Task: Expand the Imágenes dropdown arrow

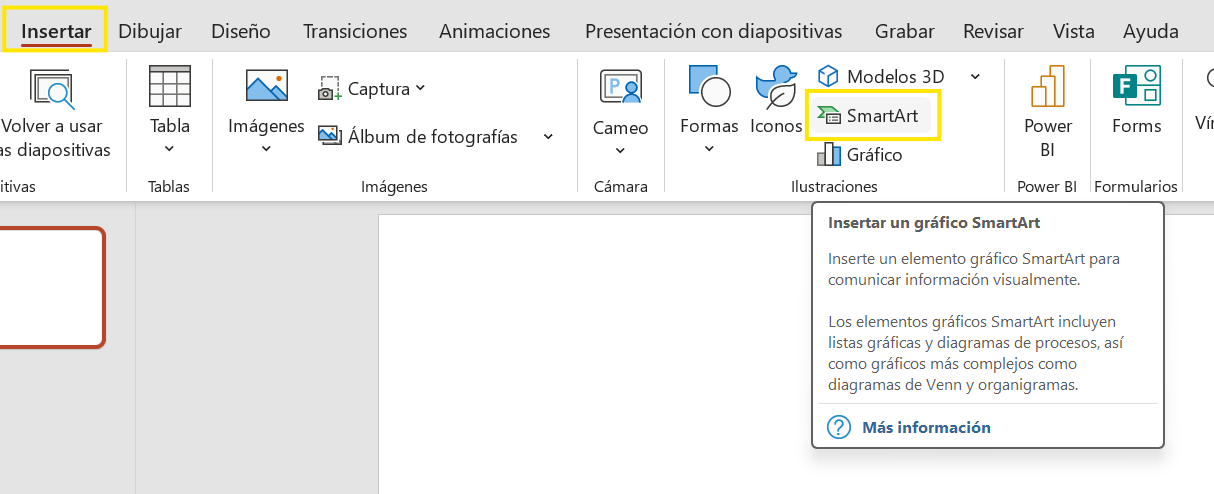Action: pos(266,149)
